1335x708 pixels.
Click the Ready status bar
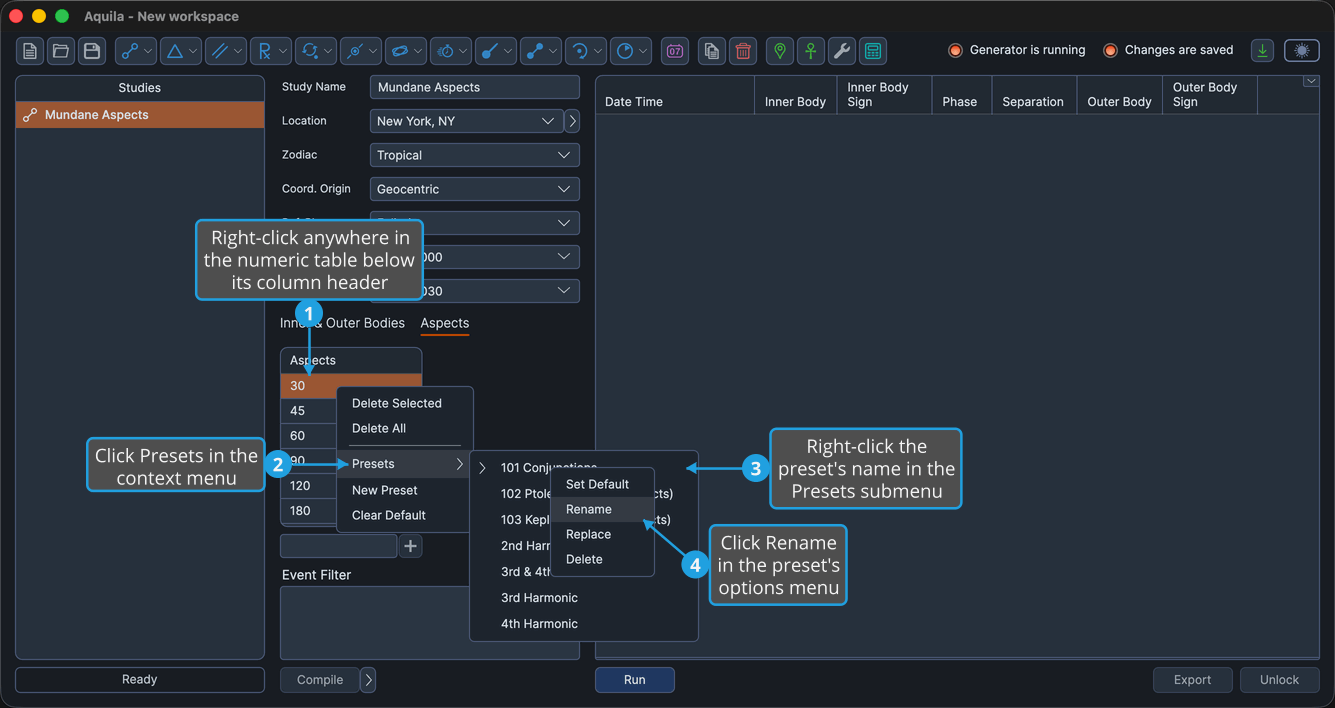tap(140, 680)
